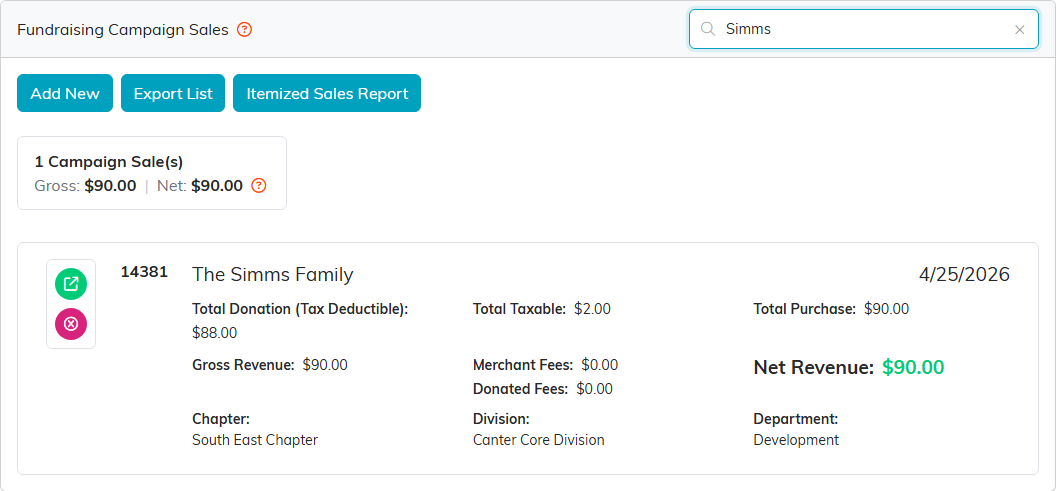Click the $88.00 tax deductible donation value

(x=214, y=333)
